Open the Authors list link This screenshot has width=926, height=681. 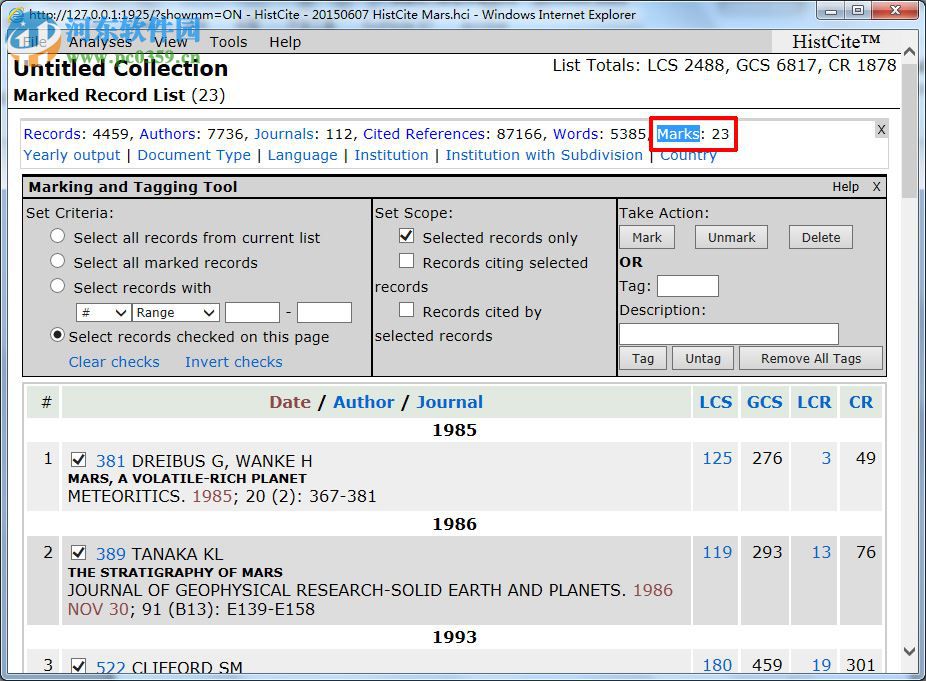click(168, 134)
